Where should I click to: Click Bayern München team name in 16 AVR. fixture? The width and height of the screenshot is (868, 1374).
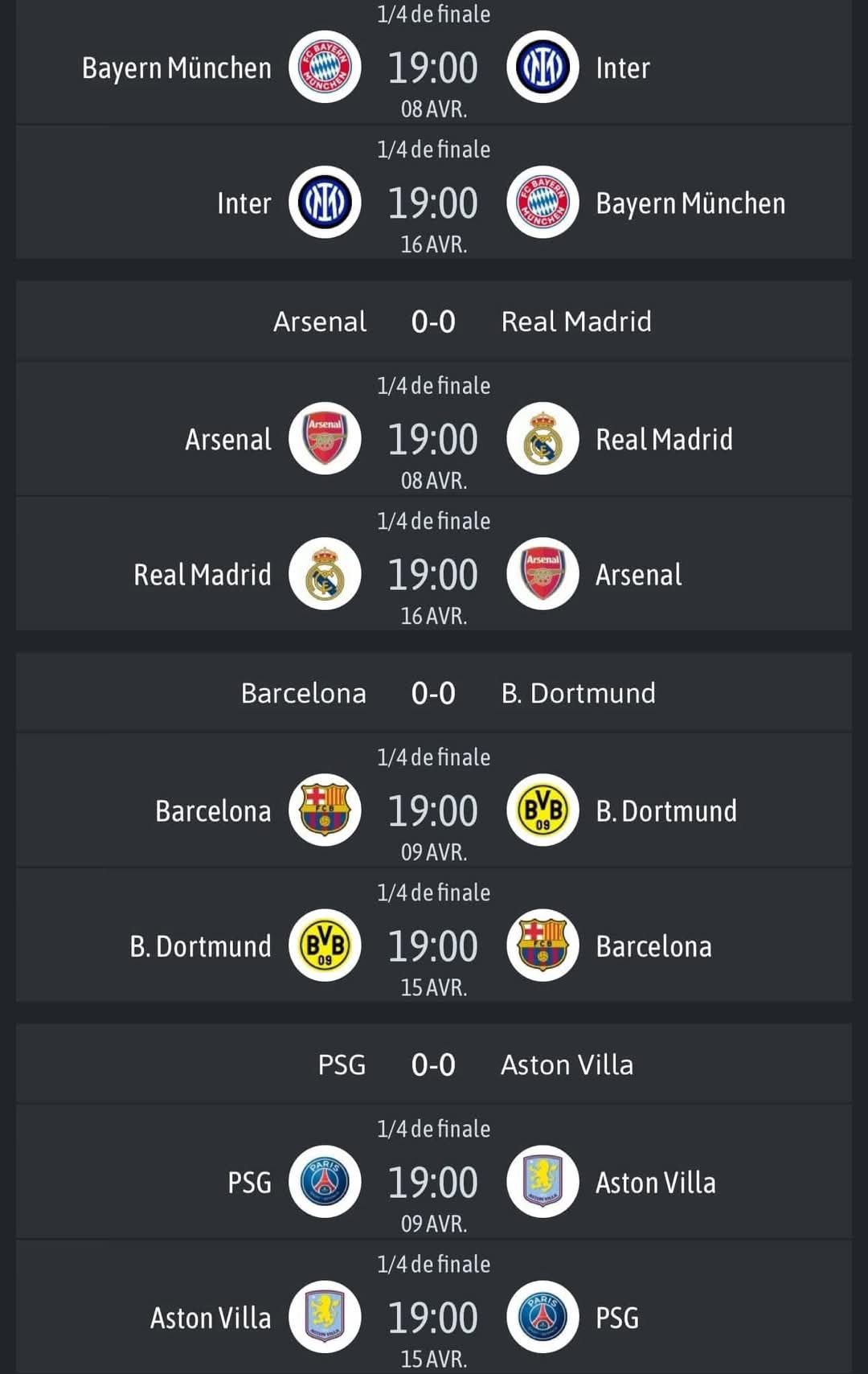[x=690, y=203]
